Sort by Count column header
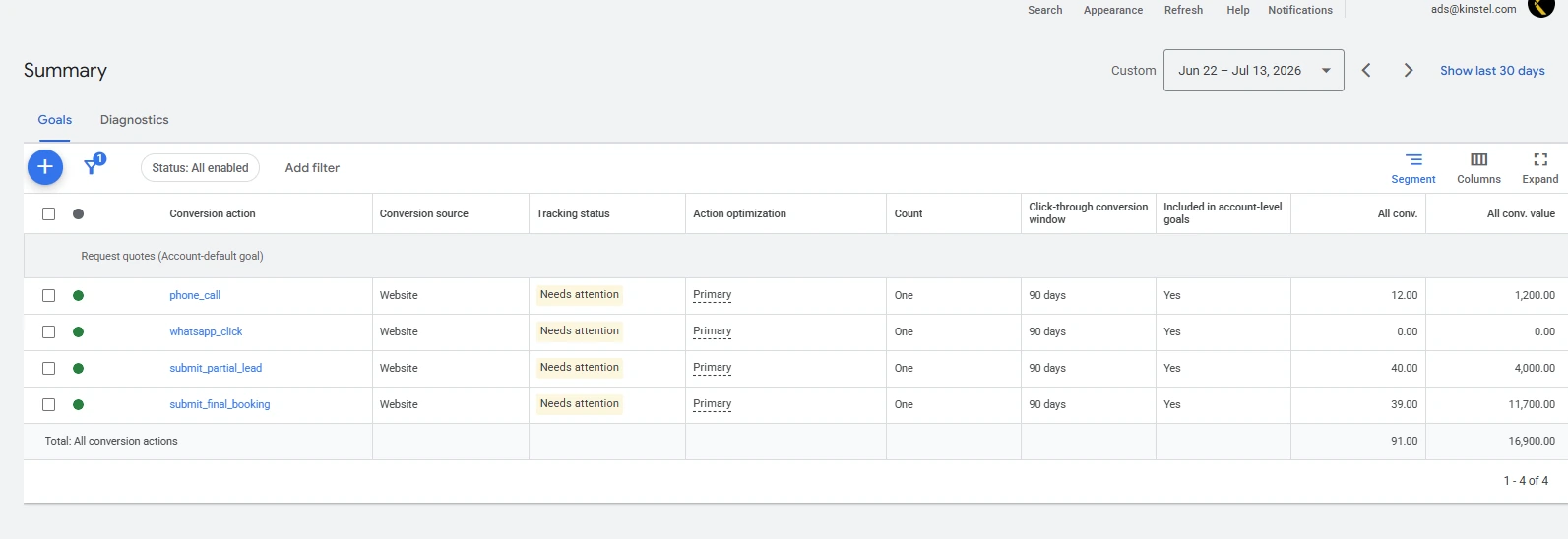 [x=909, y=213]
